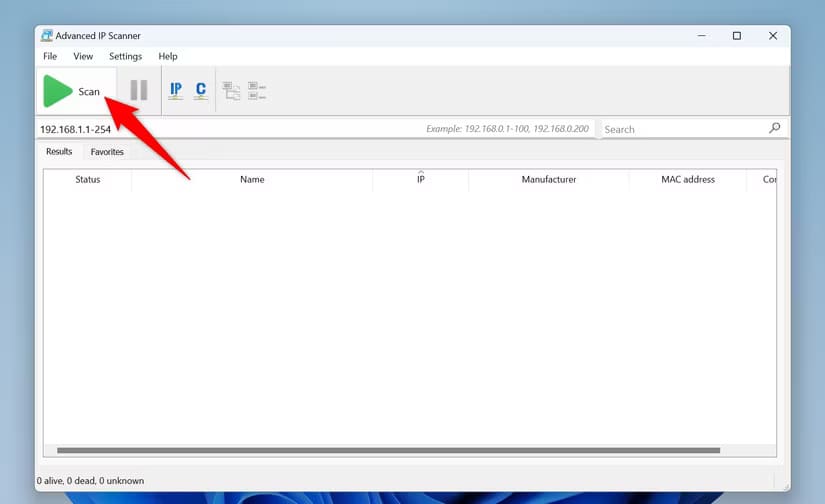
Task: Select the Class C subnet icon
Action: point(201,91)
